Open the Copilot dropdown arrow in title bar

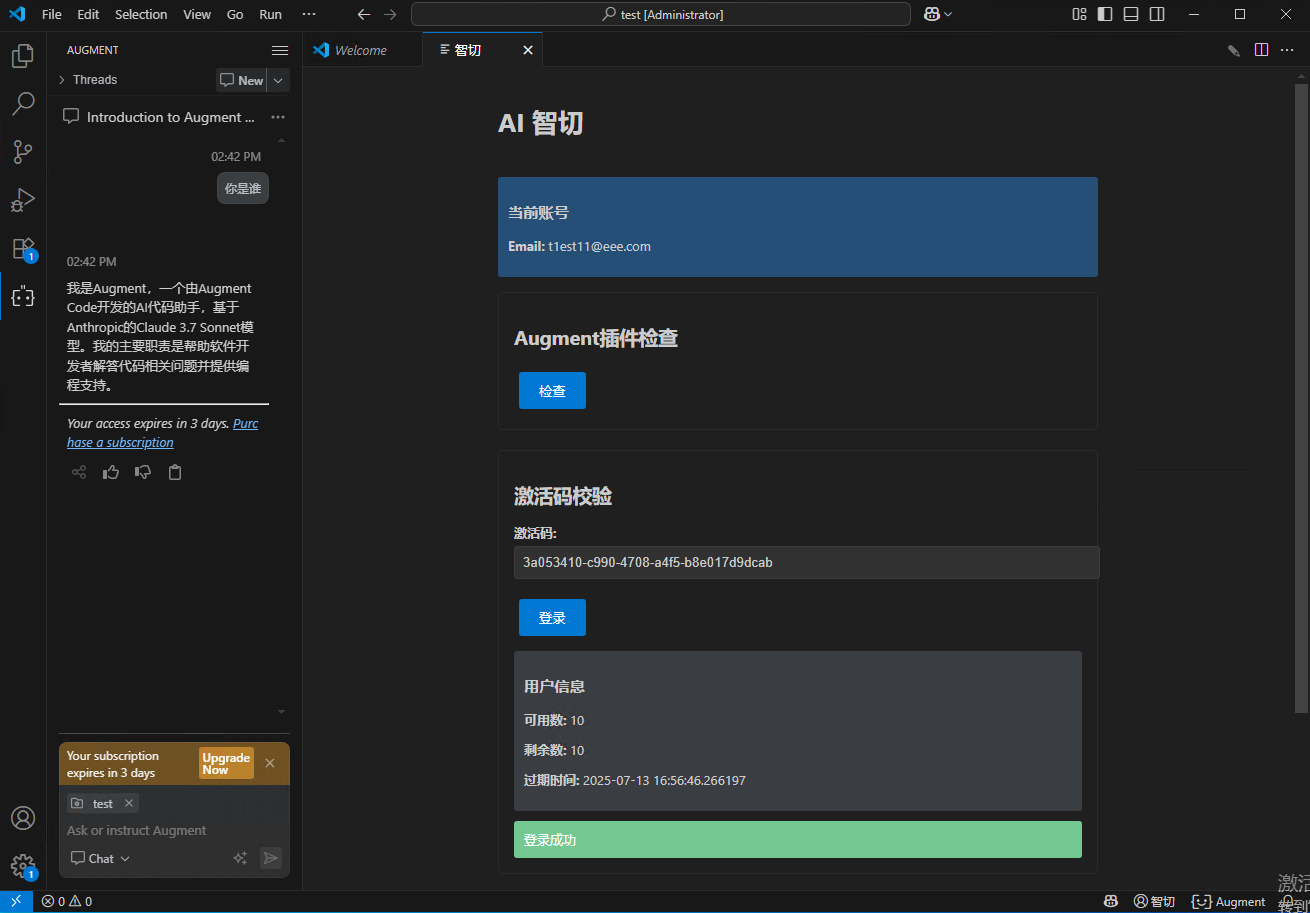pyautogui.click(x=948, y=14)
